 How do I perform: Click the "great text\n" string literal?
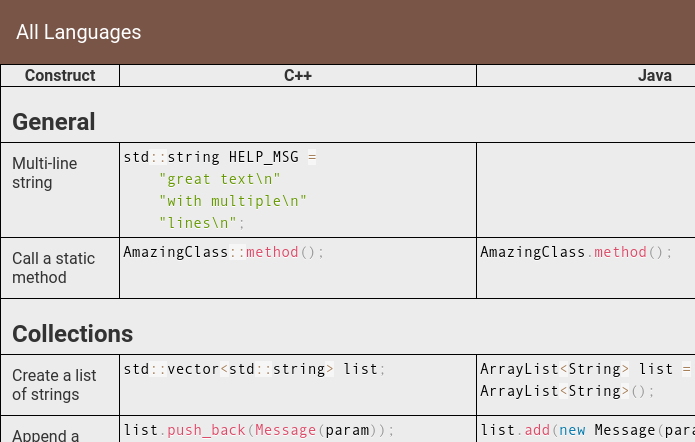219,179
